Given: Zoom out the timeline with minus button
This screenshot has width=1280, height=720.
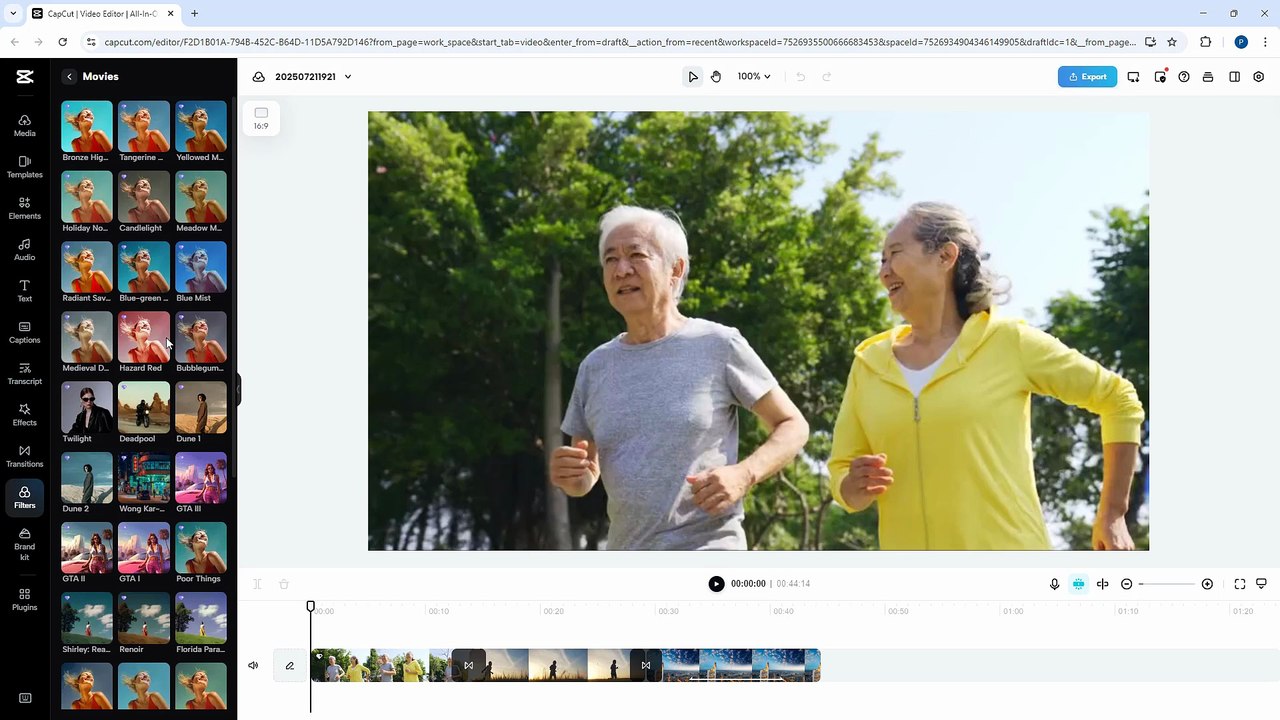Looking at the screenshot, I should pos(1127,584).
